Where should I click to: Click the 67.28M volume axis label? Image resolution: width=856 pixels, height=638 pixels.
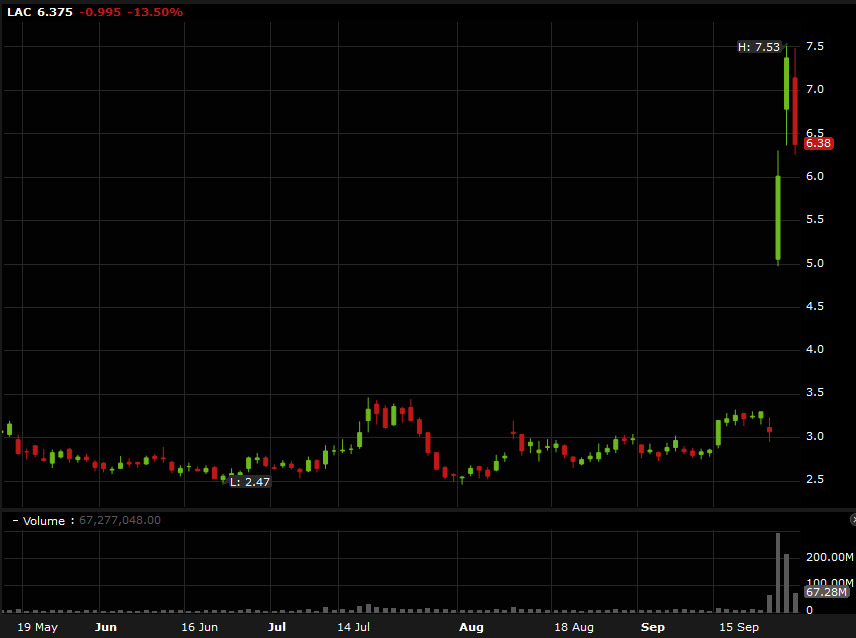point(826,593)
